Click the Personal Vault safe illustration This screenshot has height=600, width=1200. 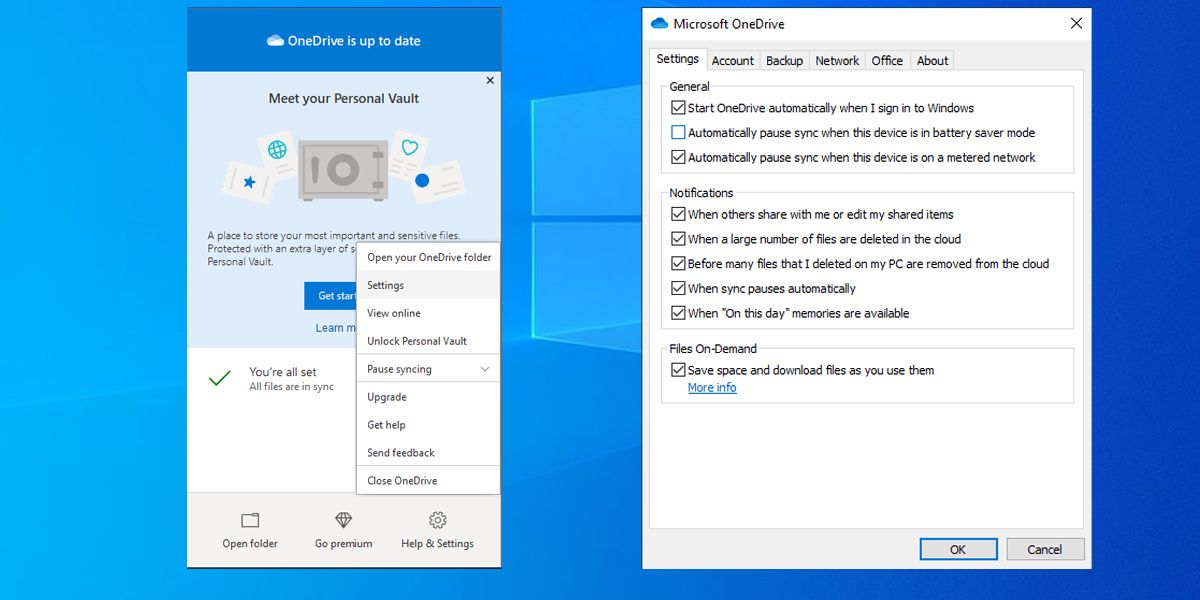(x=345, y=168)
